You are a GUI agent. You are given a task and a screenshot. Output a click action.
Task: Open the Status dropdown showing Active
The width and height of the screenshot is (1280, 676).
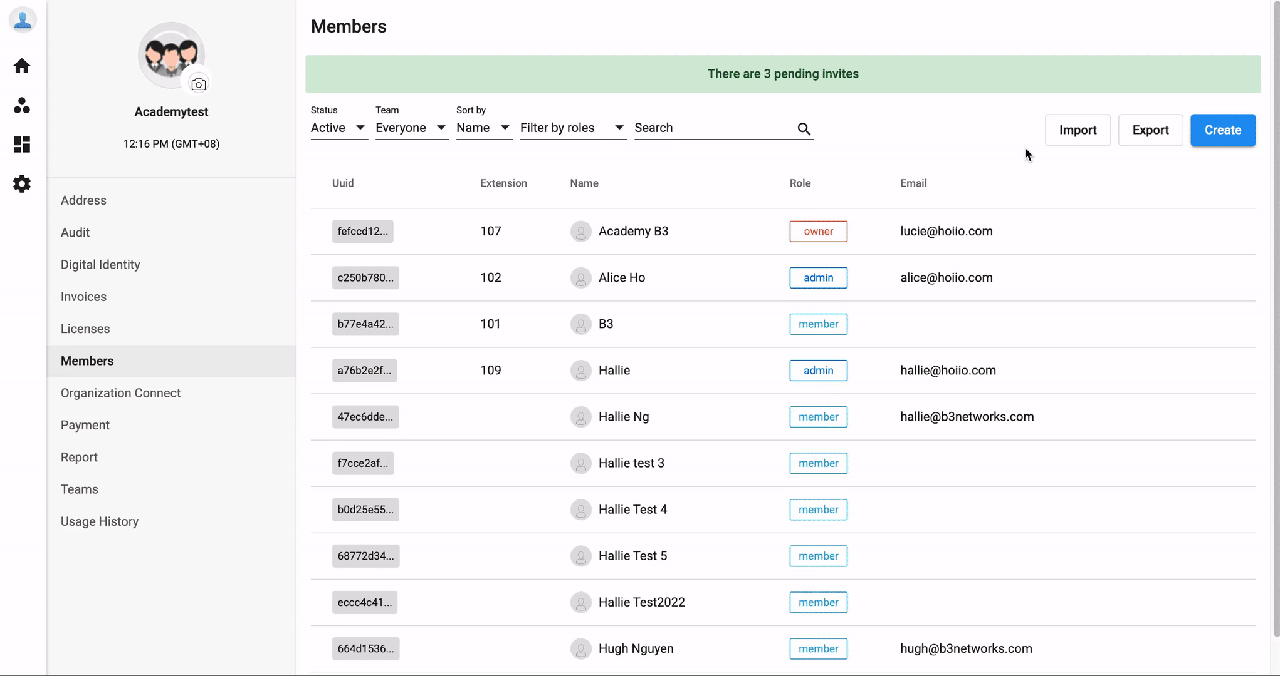(x=339, y=128)
